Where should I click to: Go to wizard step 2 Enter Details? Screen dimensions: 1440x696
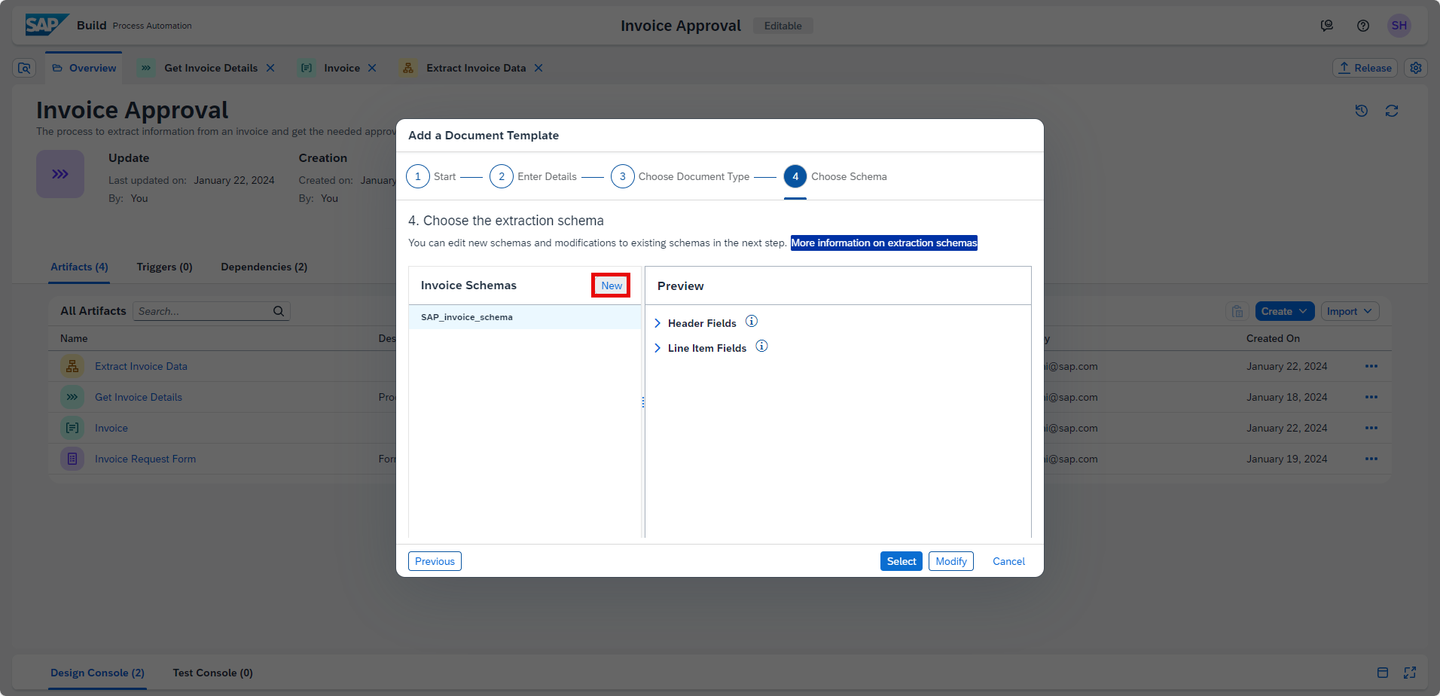pyautogui.click(x=533, y=176)
